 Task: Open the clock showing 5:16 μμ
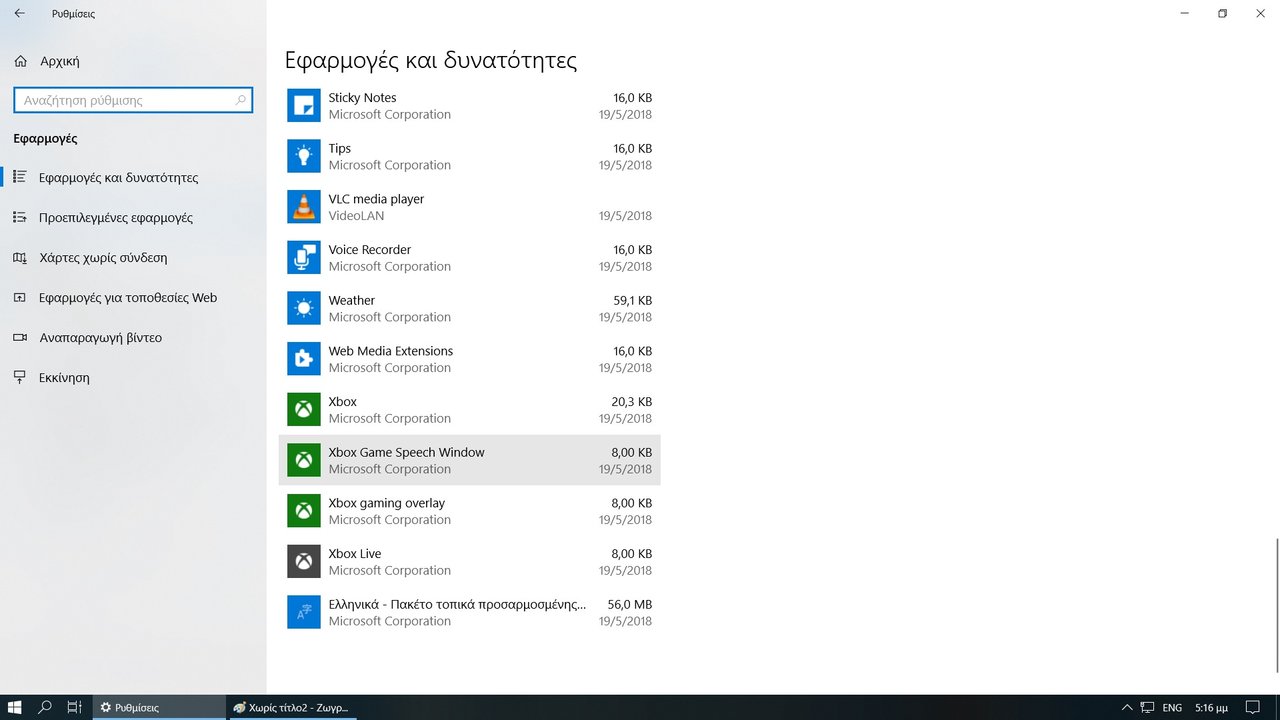point(1211,708)
